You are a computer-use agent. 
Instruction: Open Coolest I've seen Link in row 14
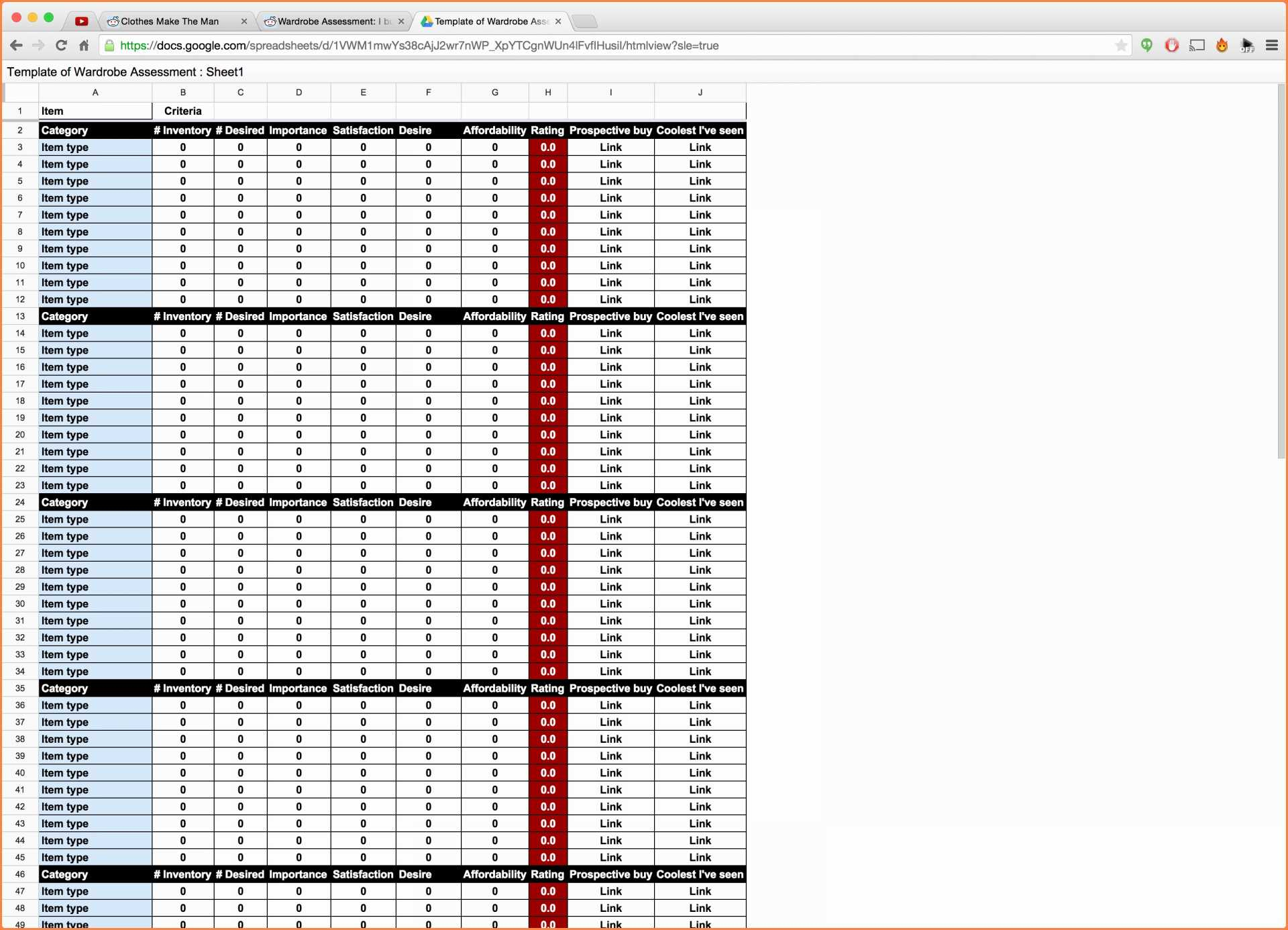[x=700, y=333]
